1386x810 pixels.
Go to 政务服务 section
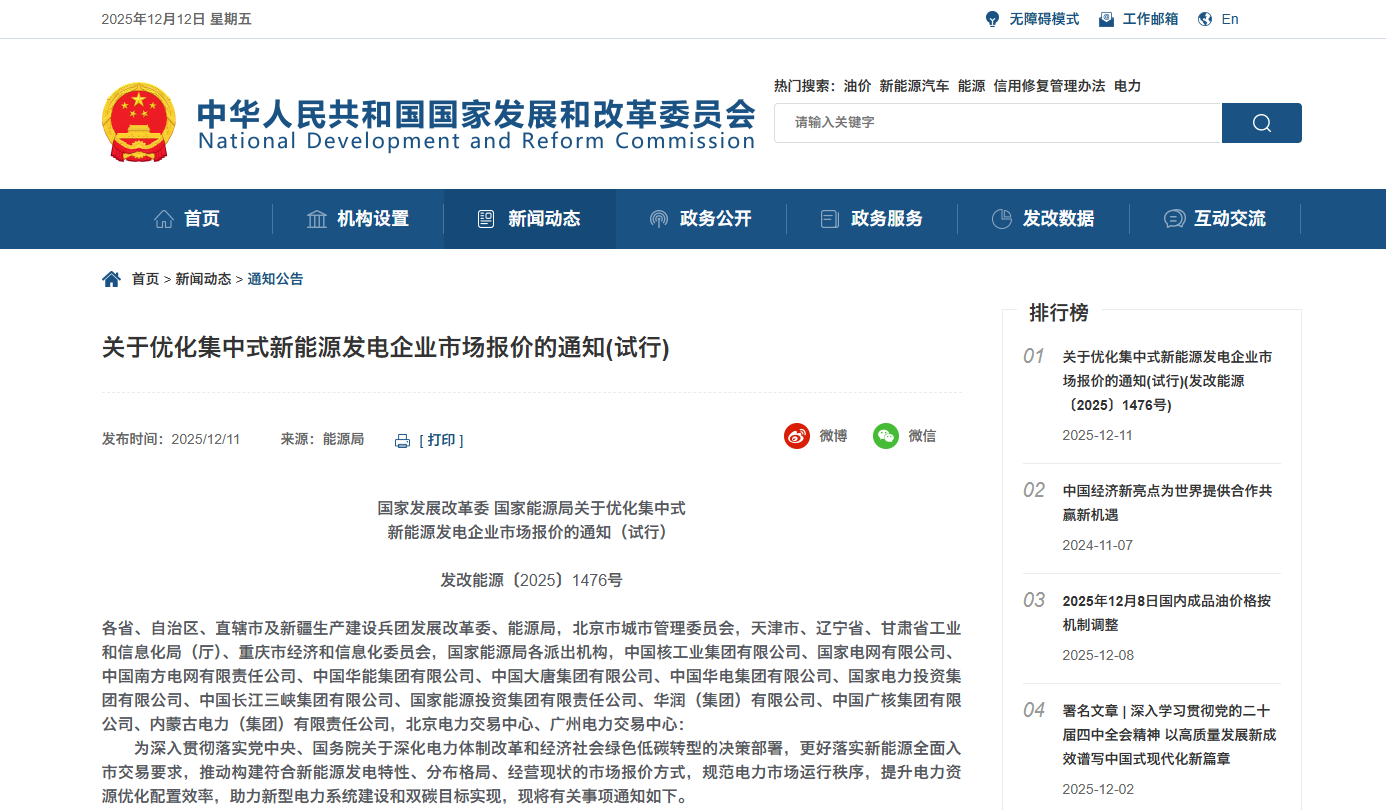[872, 219]
